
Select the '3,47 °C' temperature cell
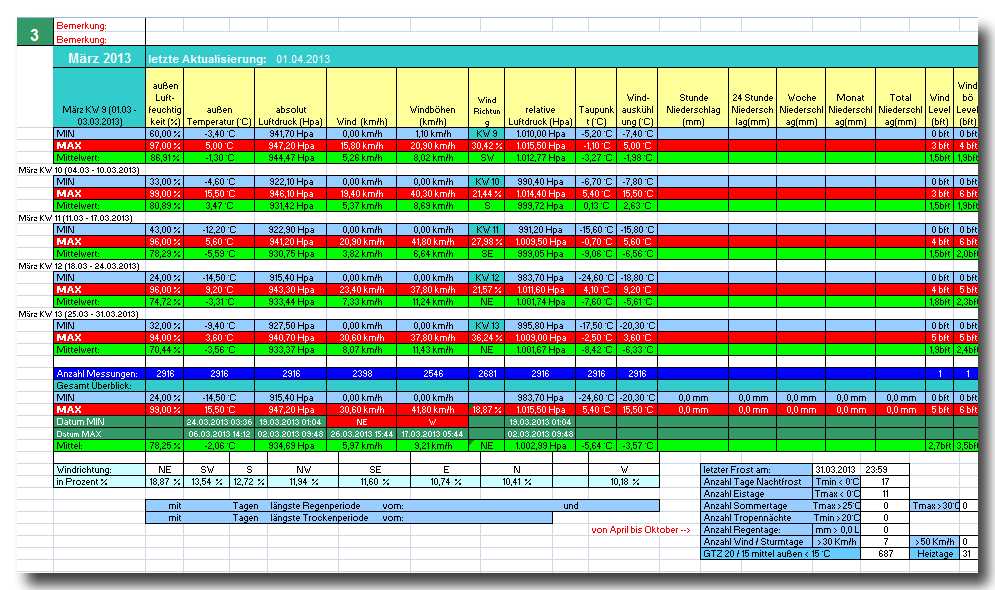tap(219, 206)
